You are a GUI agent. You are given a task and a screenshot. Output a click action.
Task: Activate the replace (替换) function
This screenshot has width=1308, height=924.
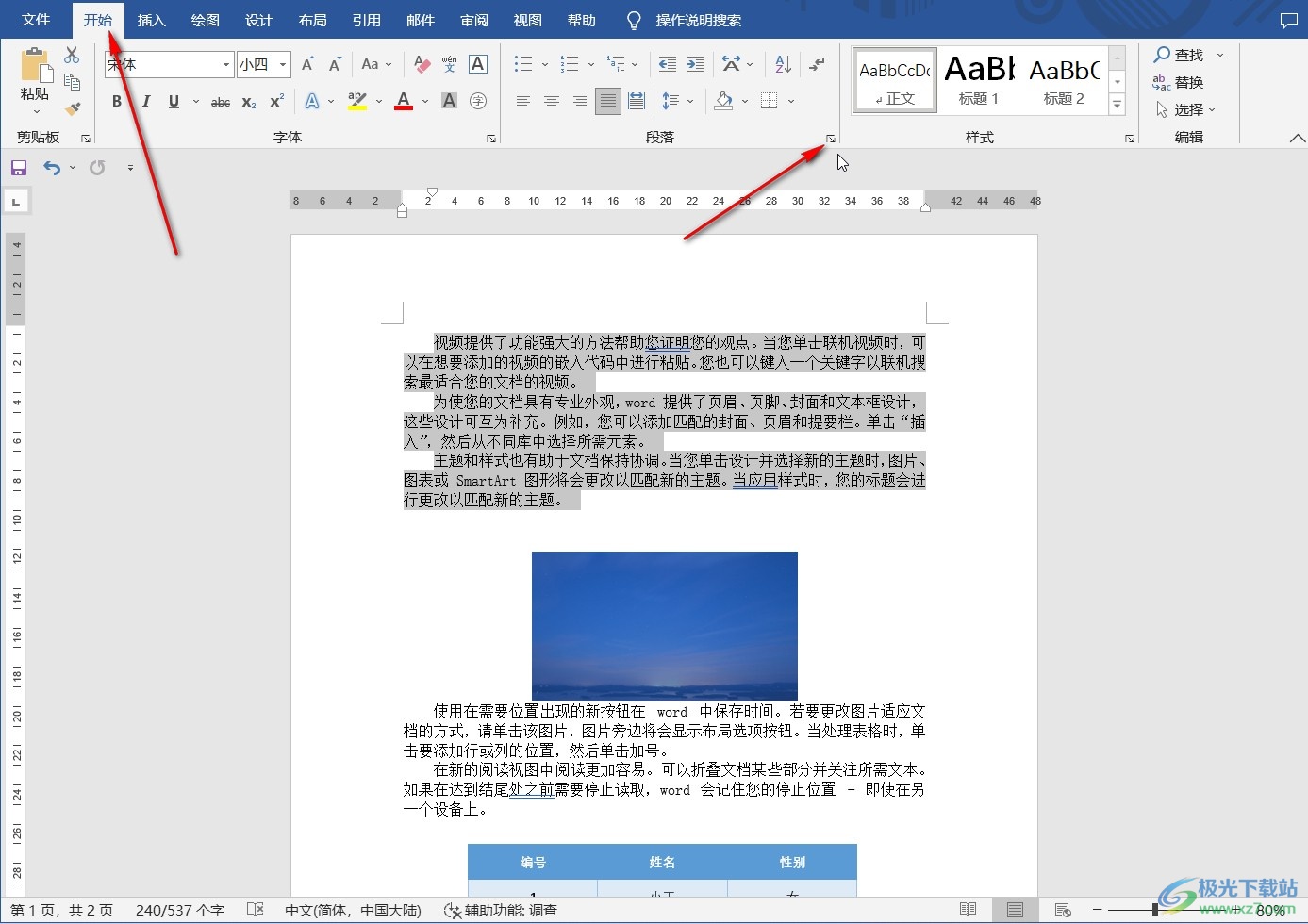1184,82
